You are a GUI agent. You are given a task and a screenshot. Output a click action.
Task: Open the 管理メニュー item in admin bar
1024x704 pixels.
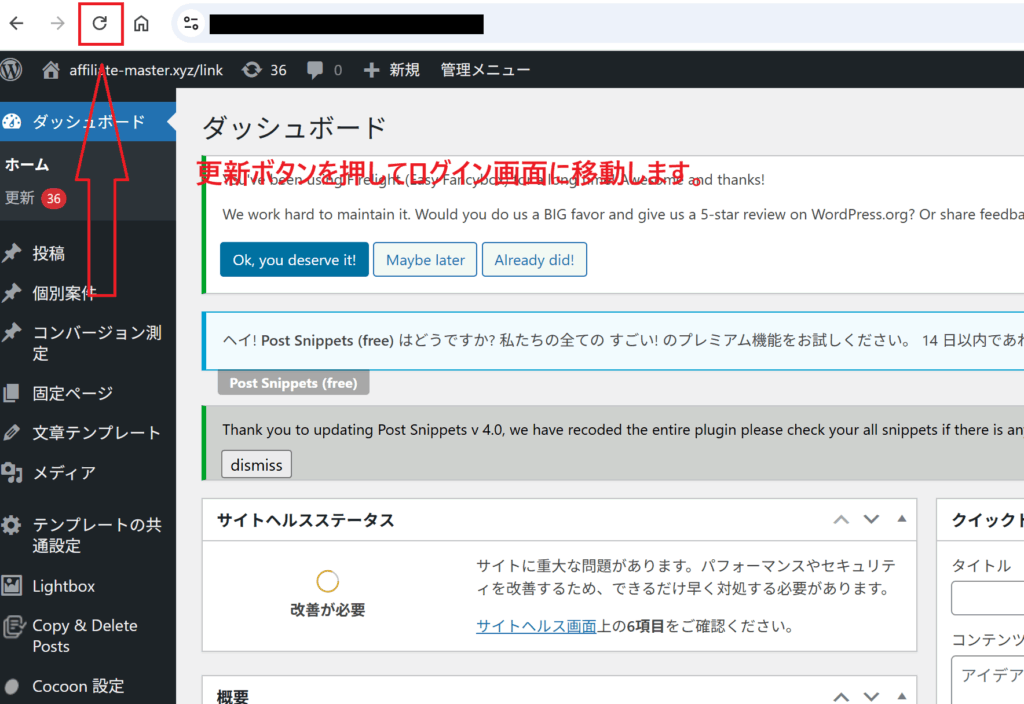pyautogui.click(x=485, y=70)
